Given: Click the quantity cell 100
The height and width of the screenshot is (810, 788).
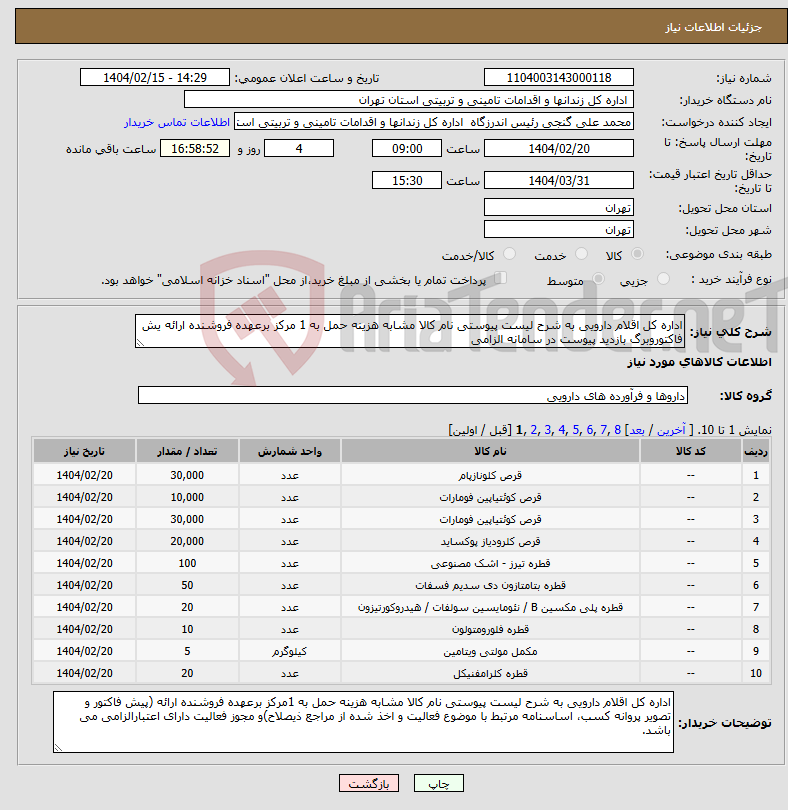Looking at the screenshot, I should tap(187, 563).
